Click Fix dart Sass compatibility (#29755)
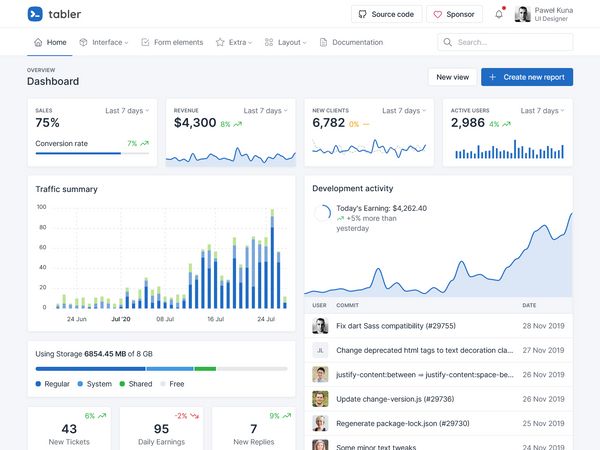This screenshot has width=600, height=450. click(396, 326)
